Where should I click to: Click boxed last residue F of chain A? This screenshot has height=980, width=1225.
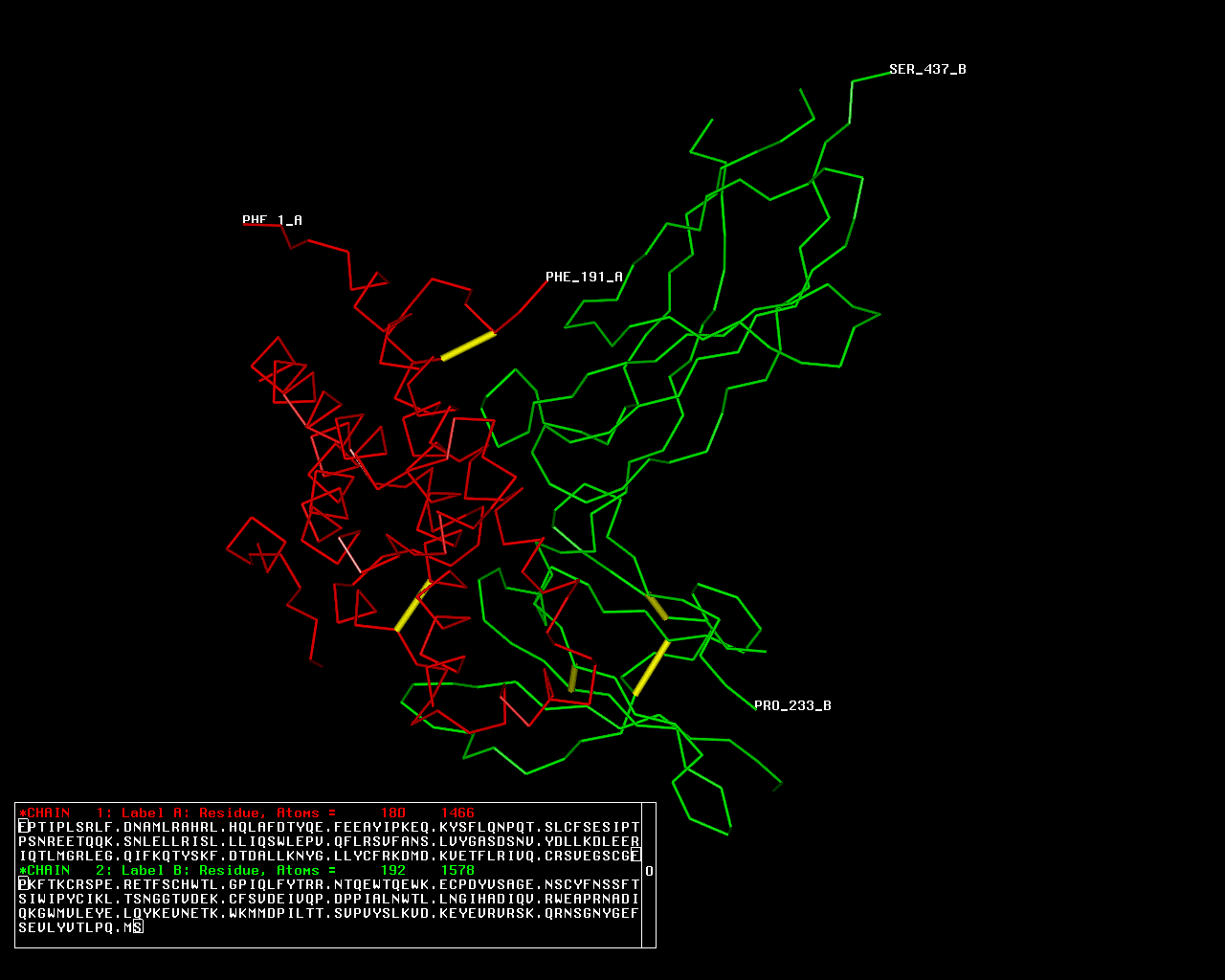635,856
